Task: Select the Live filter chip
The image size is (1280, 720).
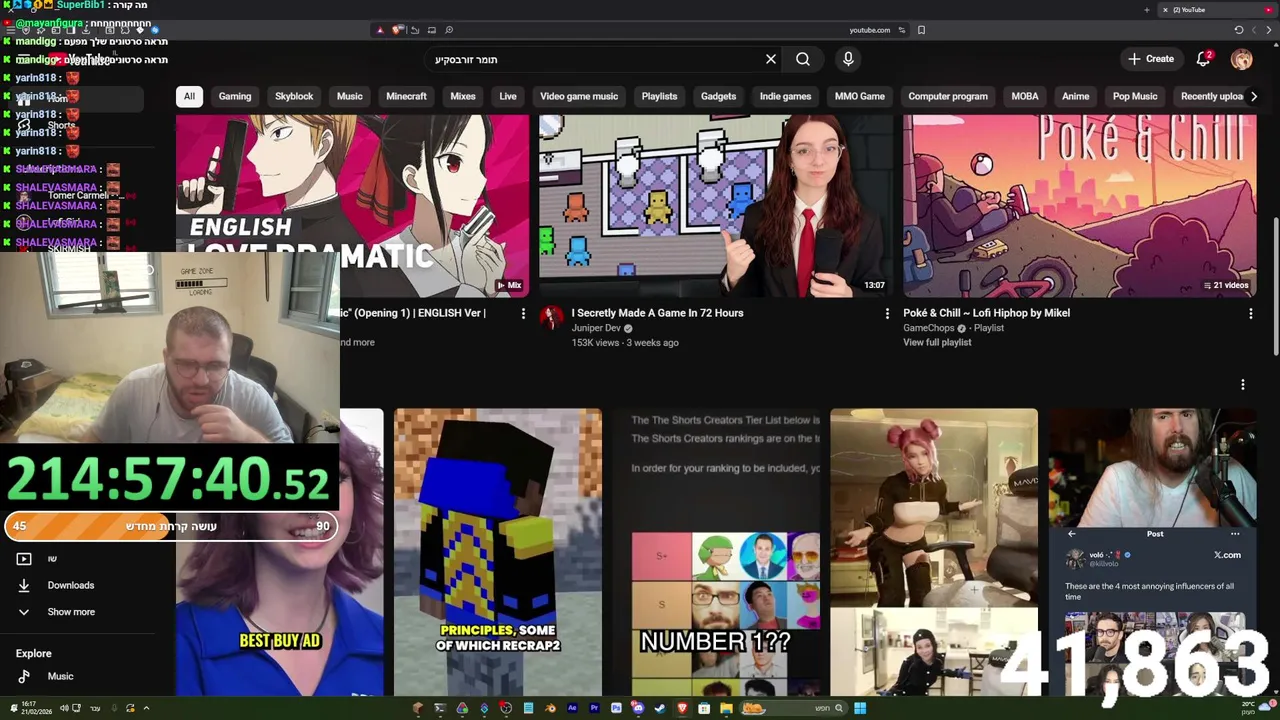Action: click(x=508, y=96)
